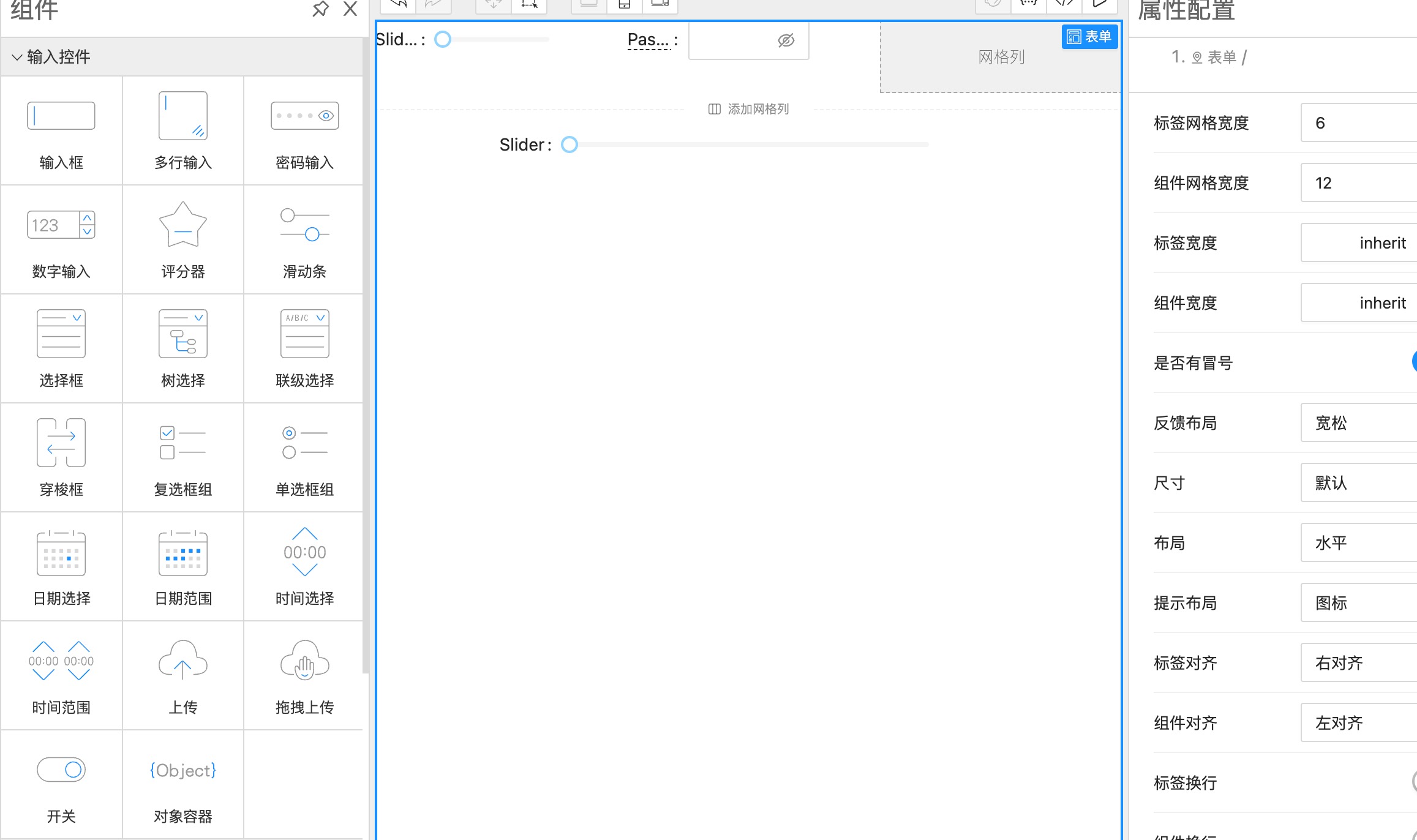
Task: Select the 复选框组 checkbox group component
Action: (183, 457)
